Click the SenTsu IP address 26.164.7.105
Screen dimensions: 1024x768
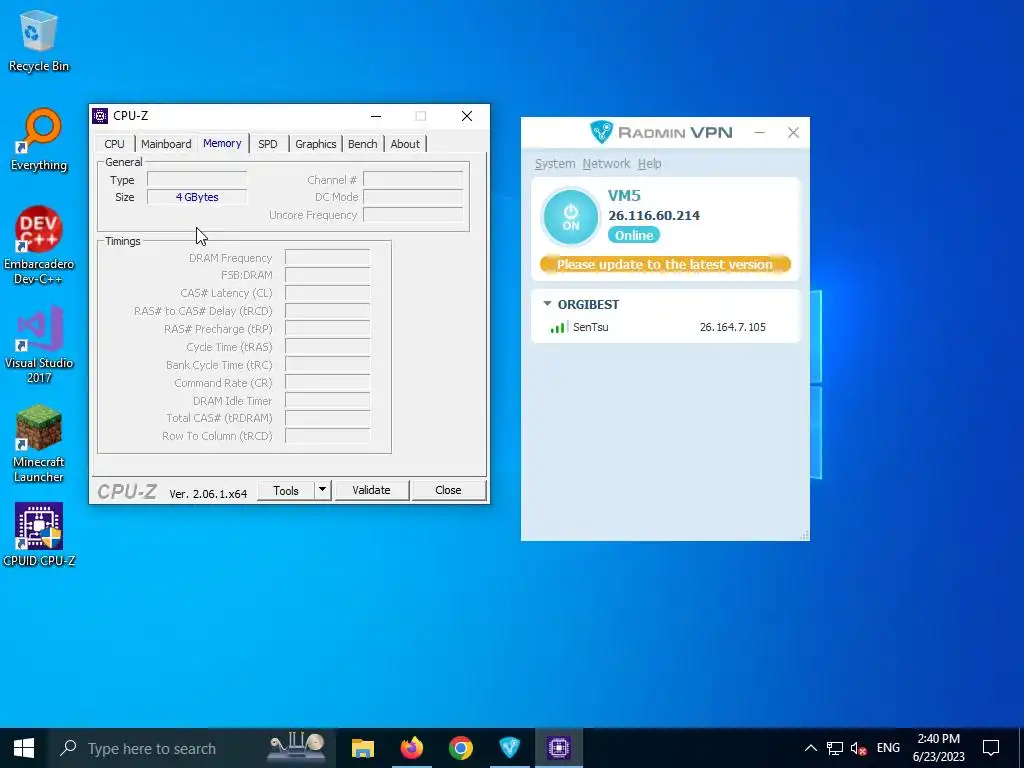coord(733,327)
